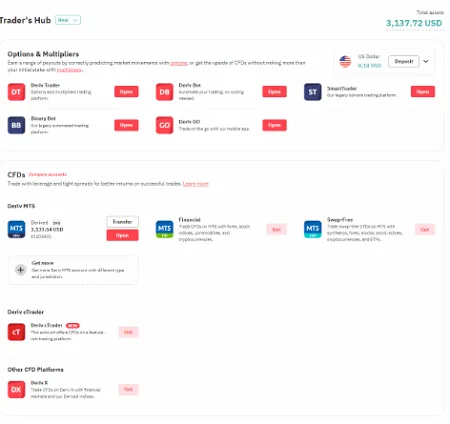Click the Deposit button
The image size is (450, 424).
coord(404,61)
